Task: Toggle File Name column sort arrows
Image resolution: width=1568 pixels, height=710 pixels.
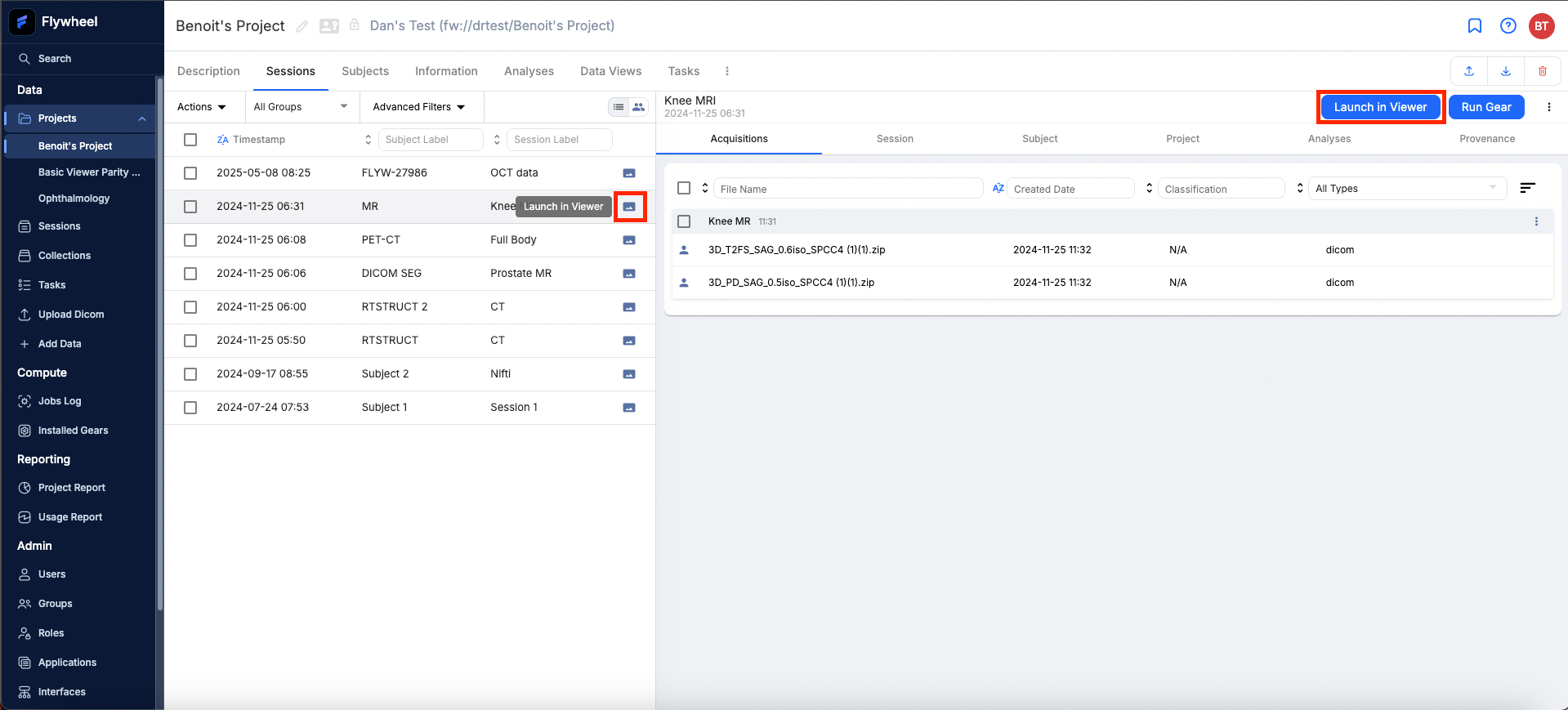Action: pos(705,188)
